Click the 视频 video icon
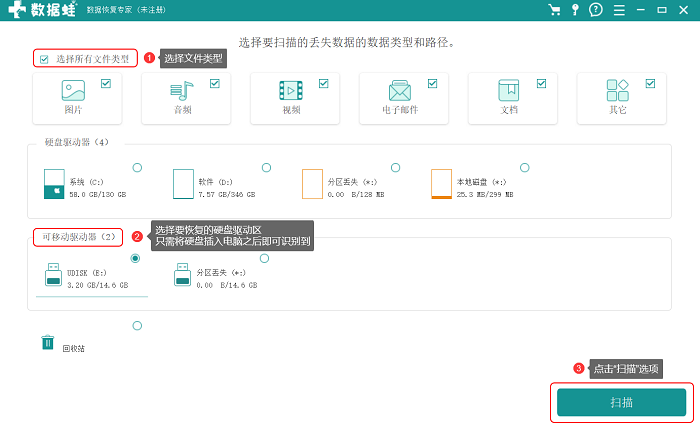This screenshot has width=700, height=429. [x=291, y=91]
